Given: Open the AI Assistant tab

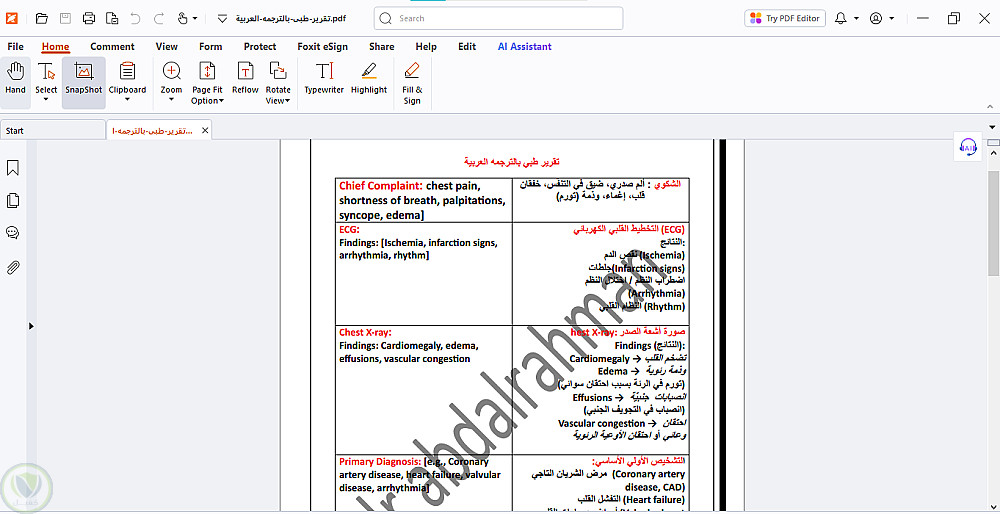Looking at the screenshot, I should 525,47.
